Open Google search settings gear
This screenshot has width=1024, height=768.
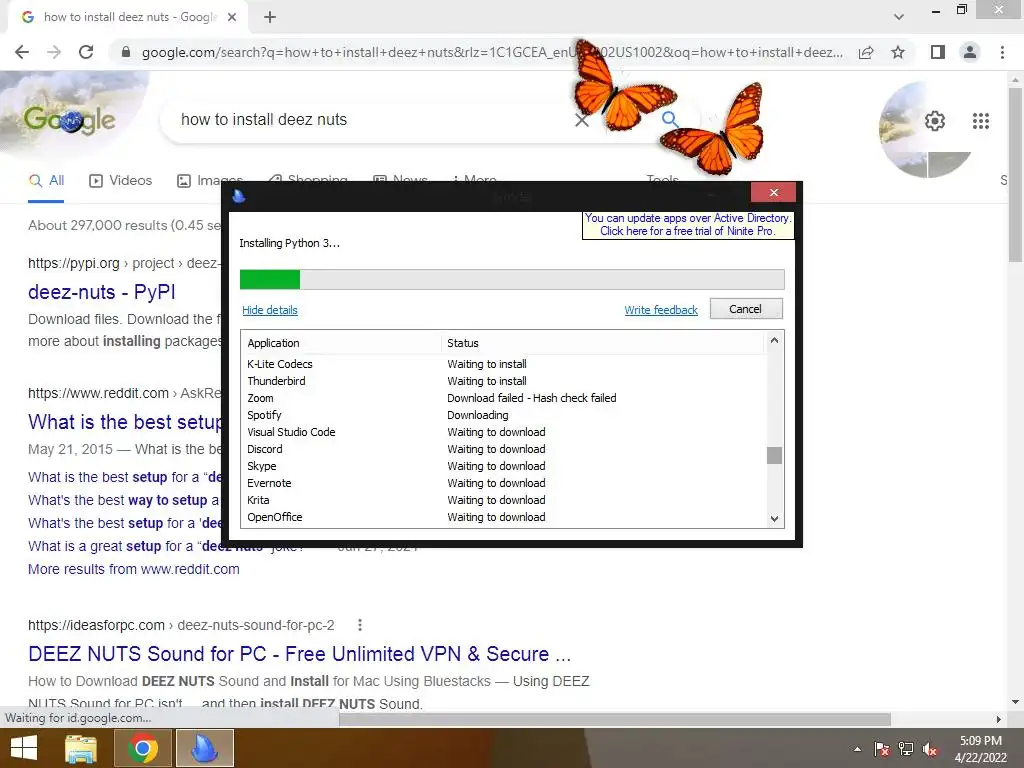[935, 121]
